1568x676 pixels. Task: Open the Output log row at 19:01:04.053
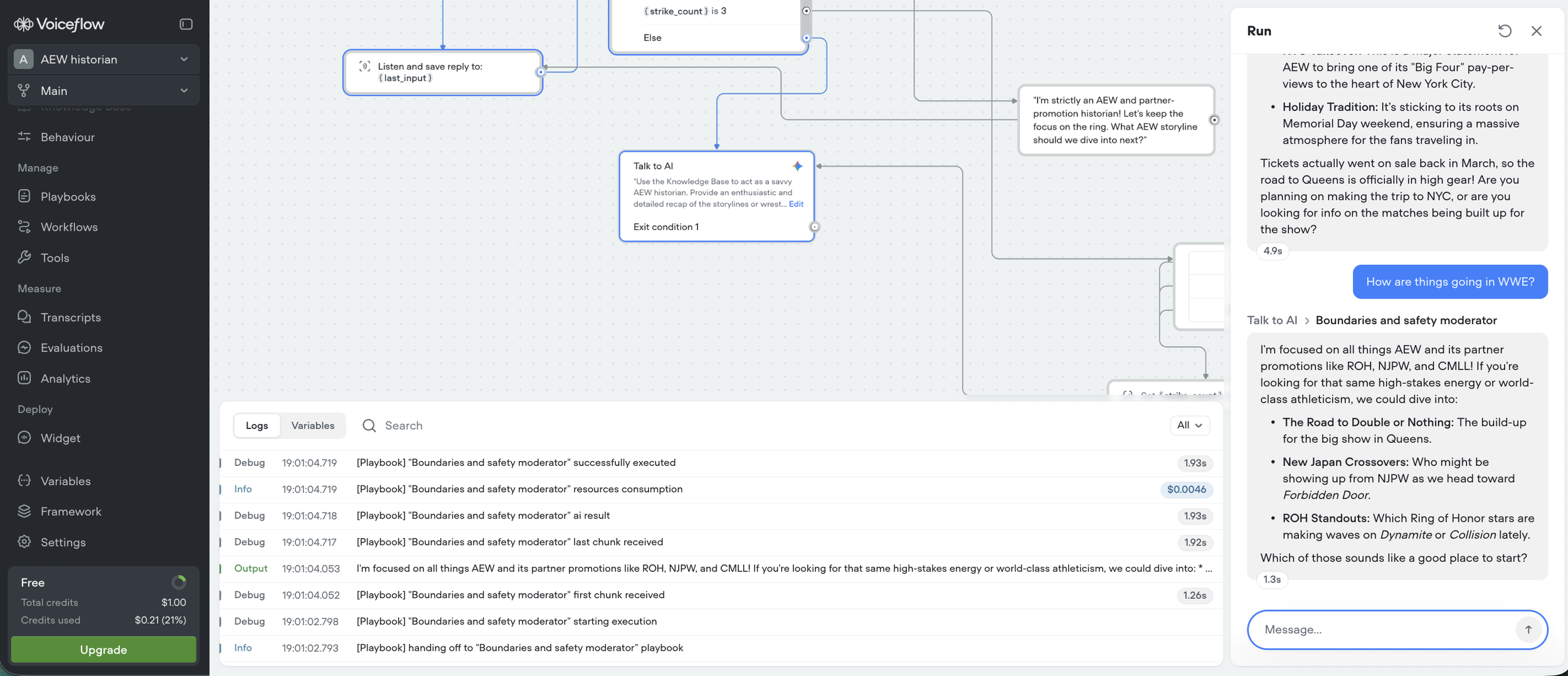(721, 569)
